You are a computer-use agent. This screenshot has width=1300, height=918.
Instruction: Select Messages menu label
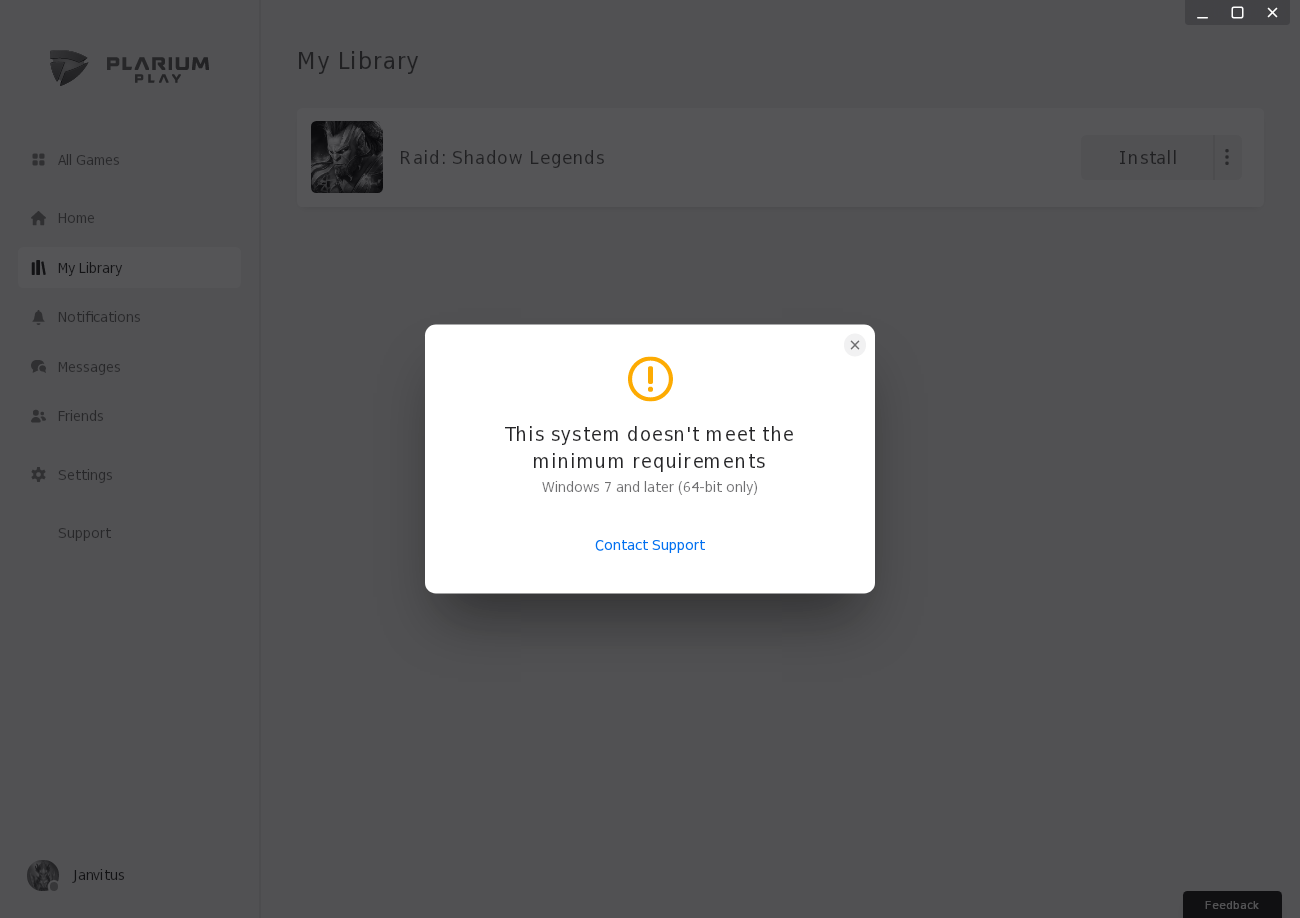pos(89,367)
